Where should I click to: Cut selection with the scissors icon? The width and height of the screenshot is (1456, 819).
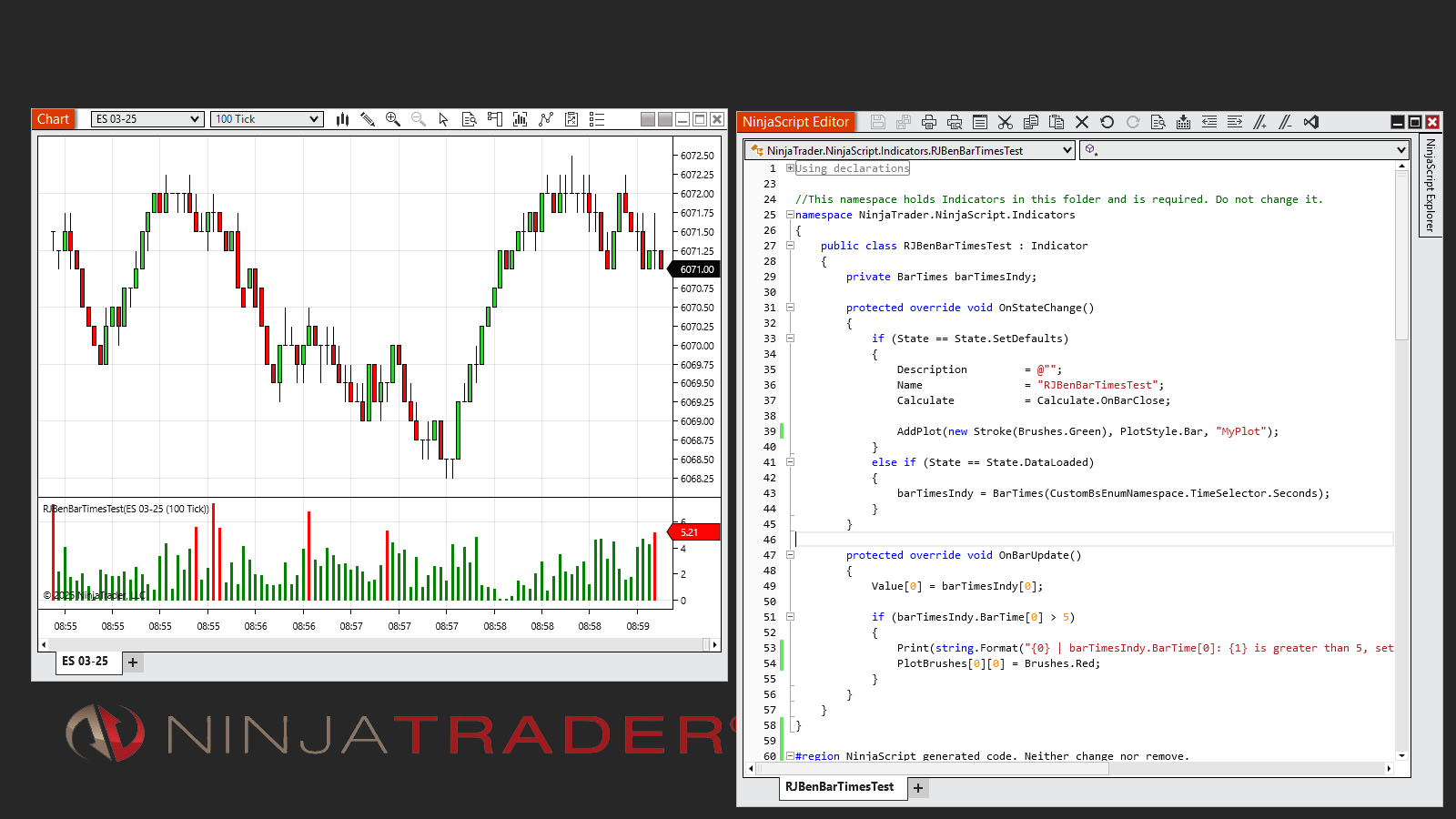pyautogui.click(x=1006, y=122)
